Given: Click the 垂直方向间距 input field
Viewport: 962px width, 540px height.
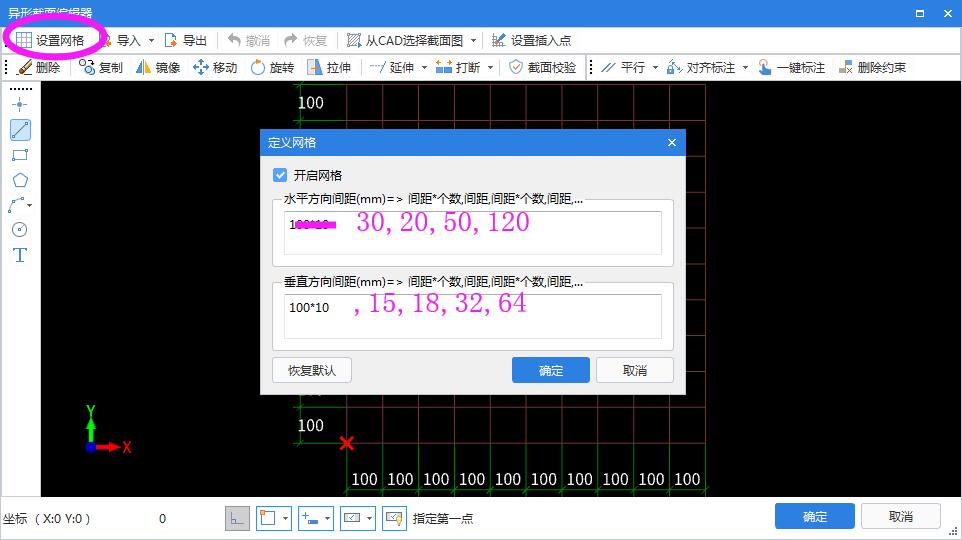Looking at the screenshot, I should [x=472, y=316].
